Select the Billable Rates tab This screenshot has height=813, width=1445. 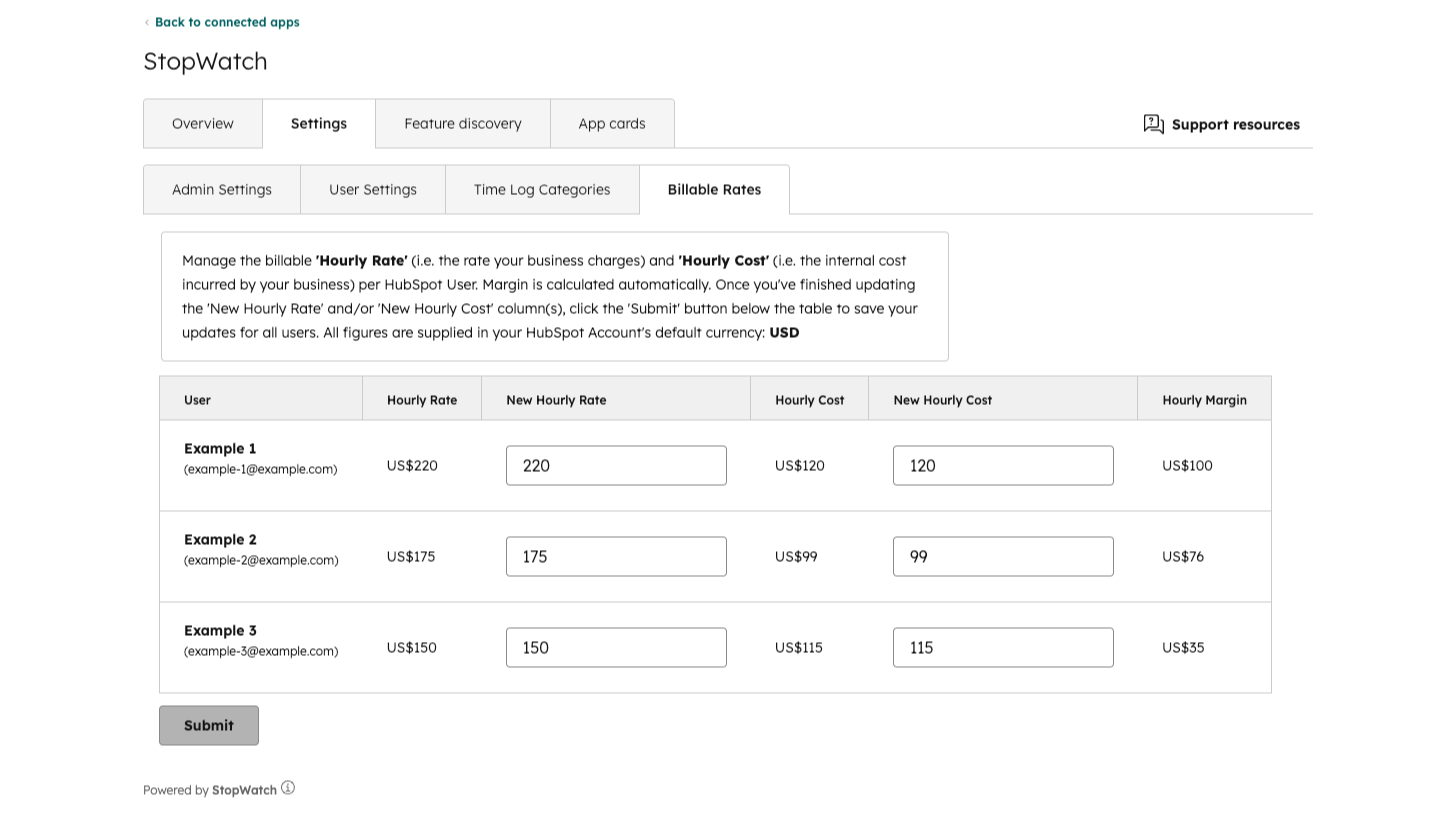(714, 189)
